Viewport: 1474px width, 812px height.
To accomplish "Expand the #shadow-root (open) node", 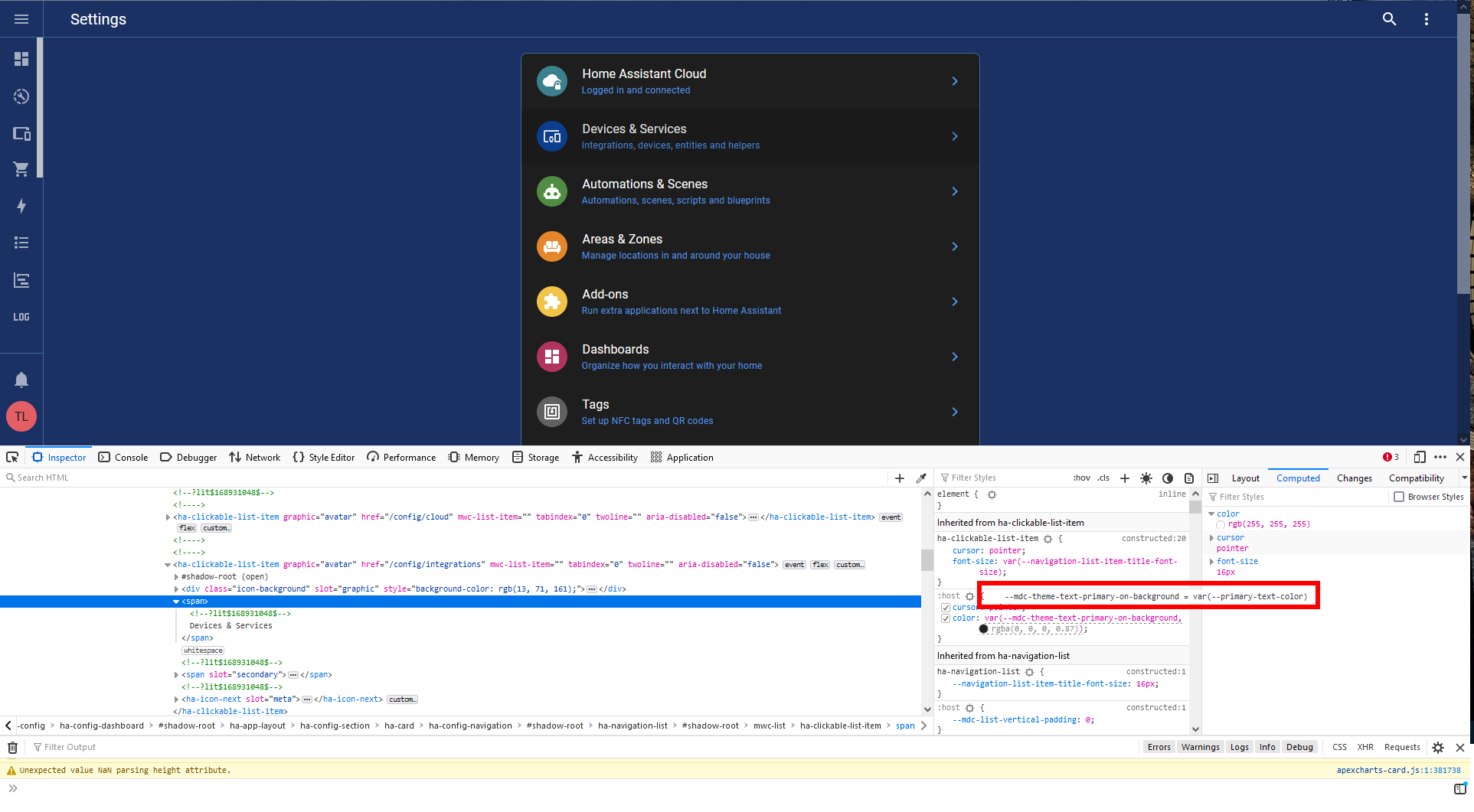I will click(177, 576).
